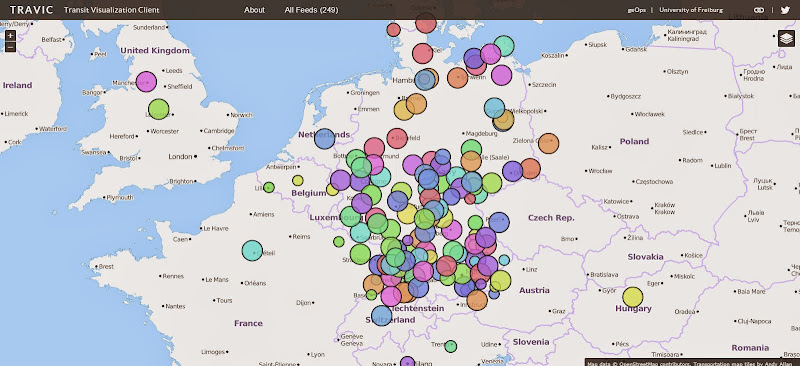This screenshot has width=800, height=366.
Task: Click the Creative Commons license icon
Action: [760, 10]
